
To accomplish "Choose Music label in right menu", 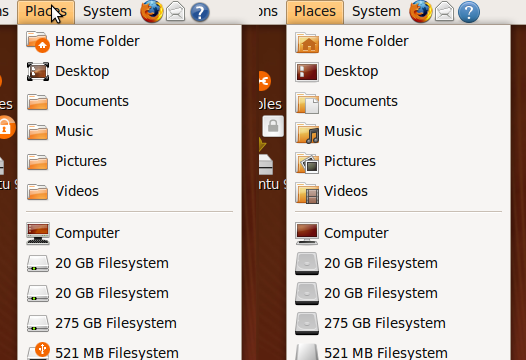I will coord(343,131).
